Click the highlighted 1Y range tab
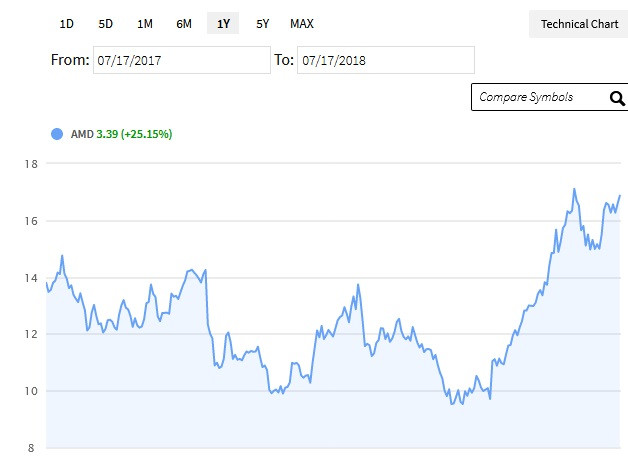This screenshot has width=628, height=458. click(x=223, y=24)
